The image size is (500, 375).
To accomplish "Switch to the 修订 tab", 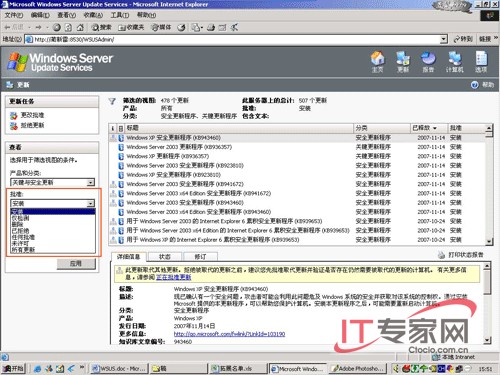I will coord(200,257).
